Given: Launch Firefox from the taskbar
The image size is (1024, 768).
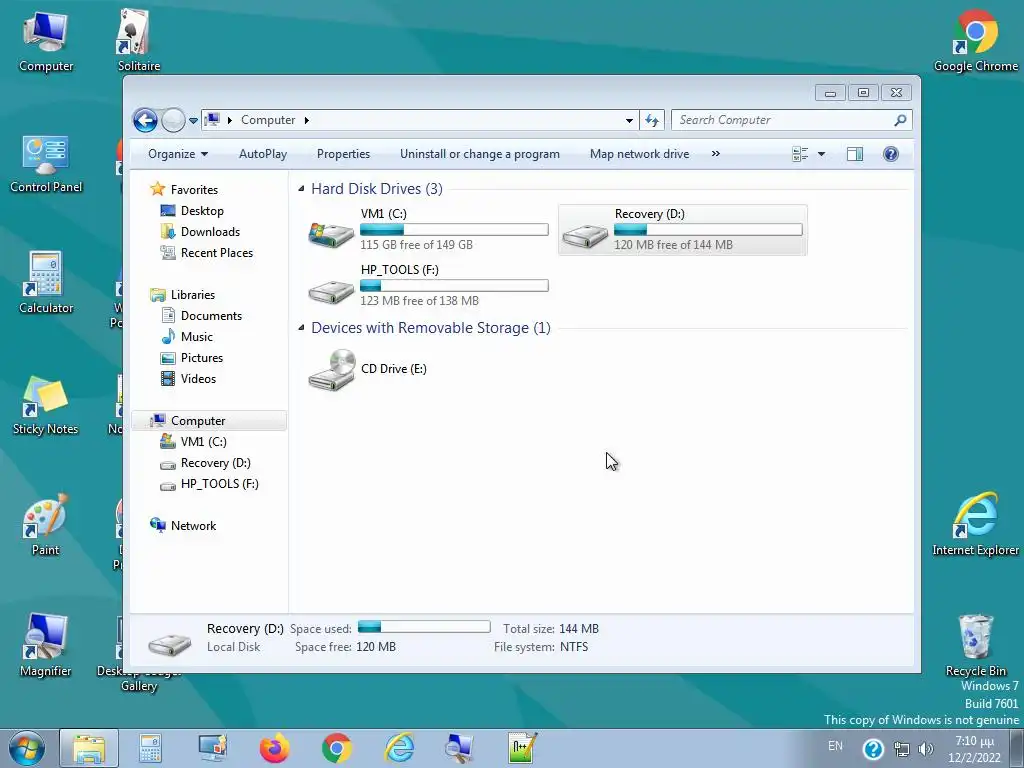Looking at the screenshot, I should pos(274,748).
